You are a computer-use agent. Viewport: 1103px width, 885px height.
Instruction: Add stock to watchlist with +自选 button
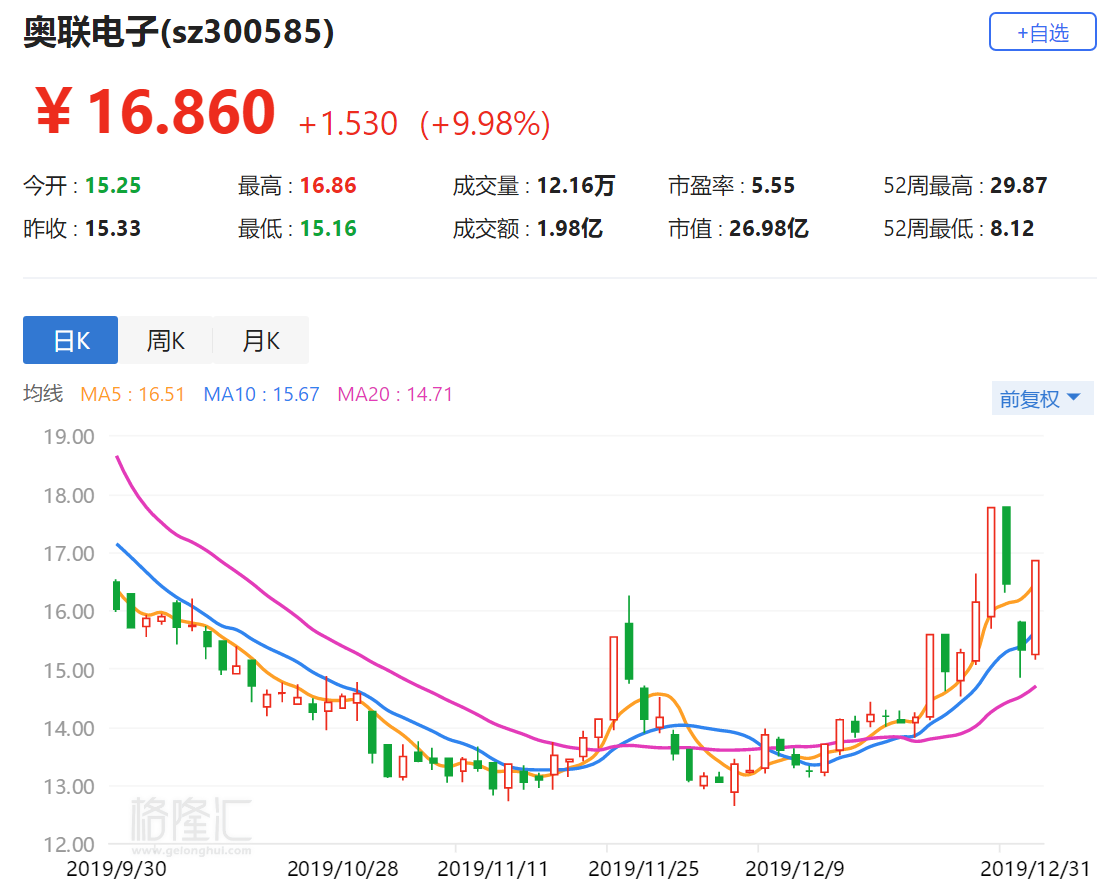1043,32
